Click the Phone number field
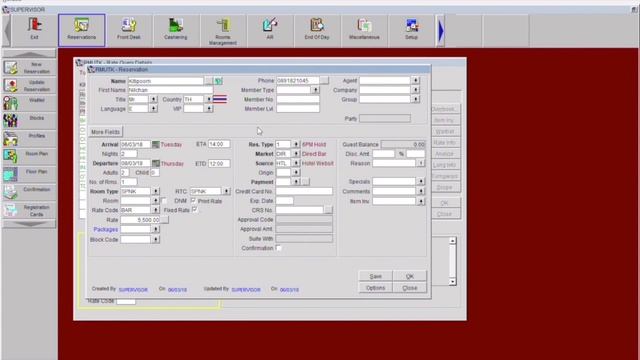This screenshot has width=640, height=360. tap(298, 80)
